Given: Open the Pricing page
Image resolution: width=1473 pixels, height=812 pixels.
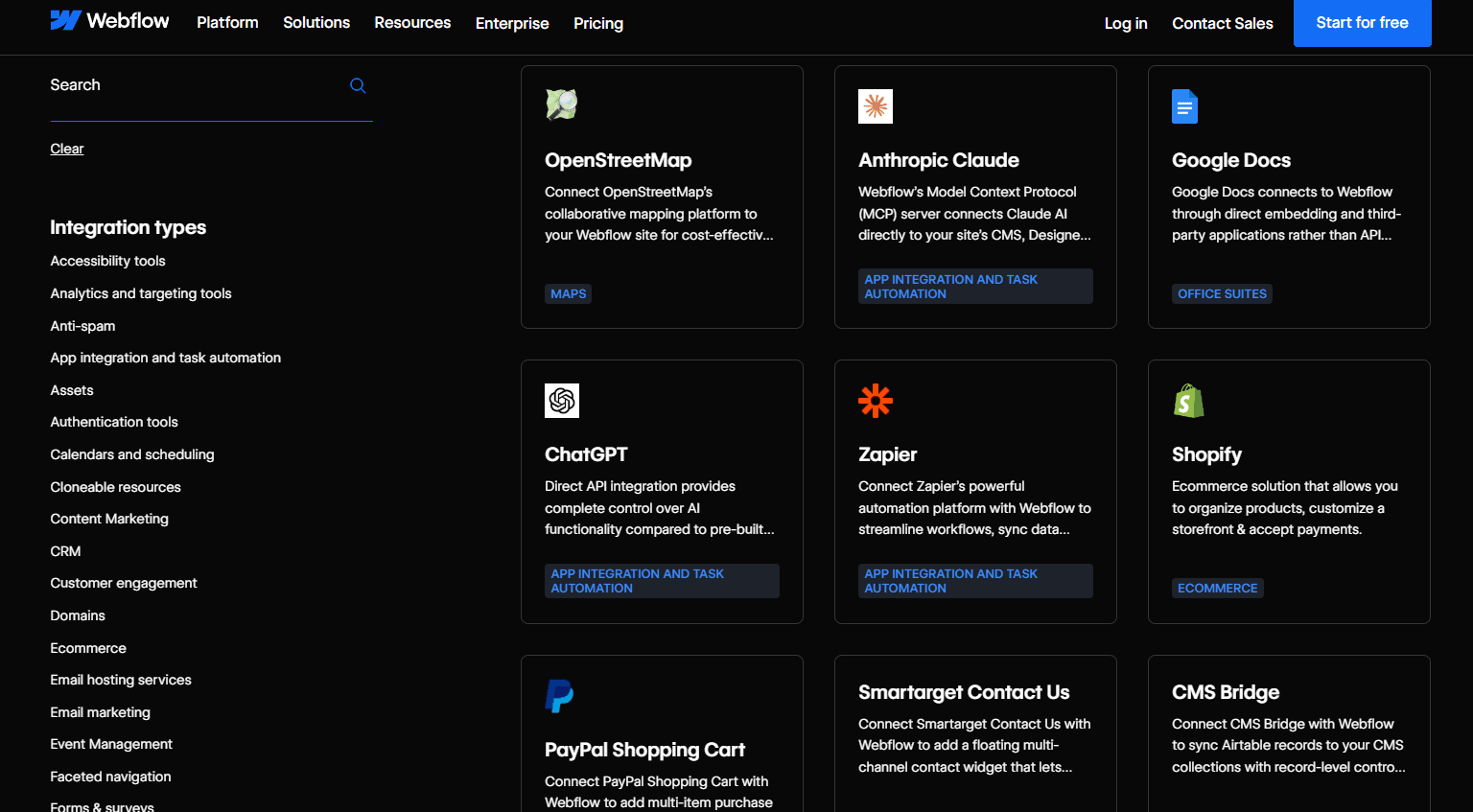Looking at the screenshot, I should coord(598,23).
